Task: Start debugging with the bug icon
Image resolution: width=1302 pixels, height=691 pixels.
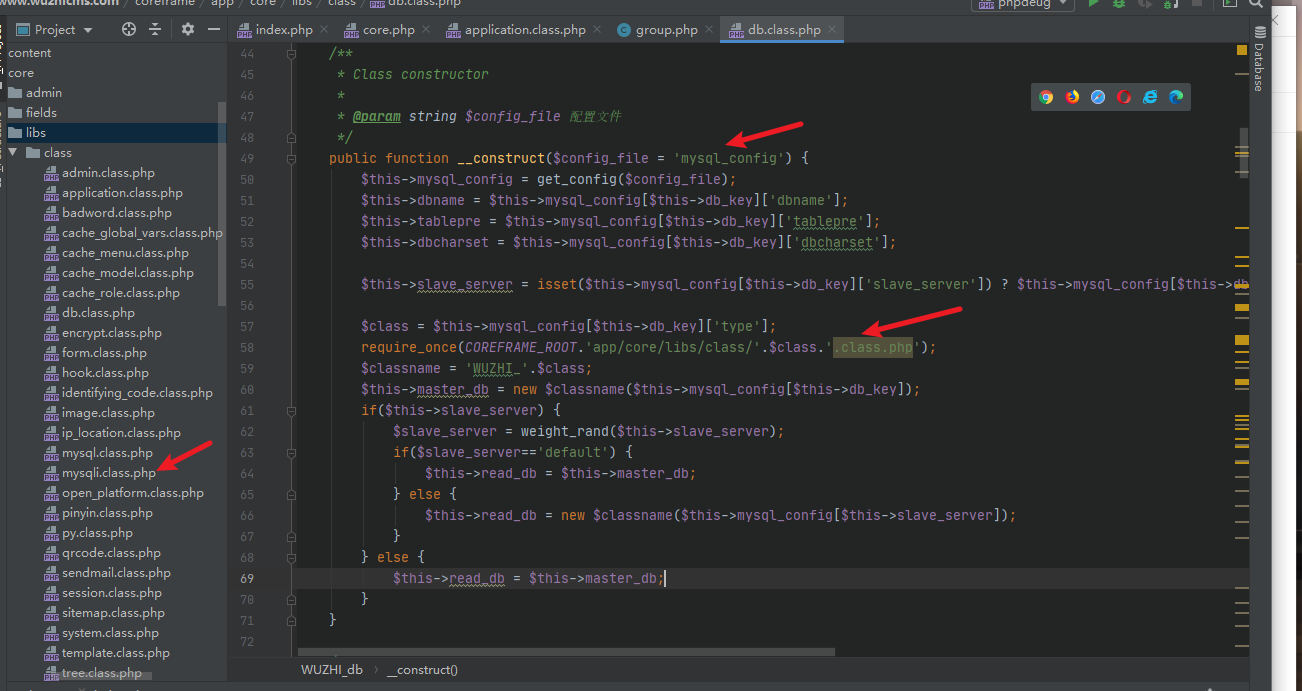Action: (1119, 4)
